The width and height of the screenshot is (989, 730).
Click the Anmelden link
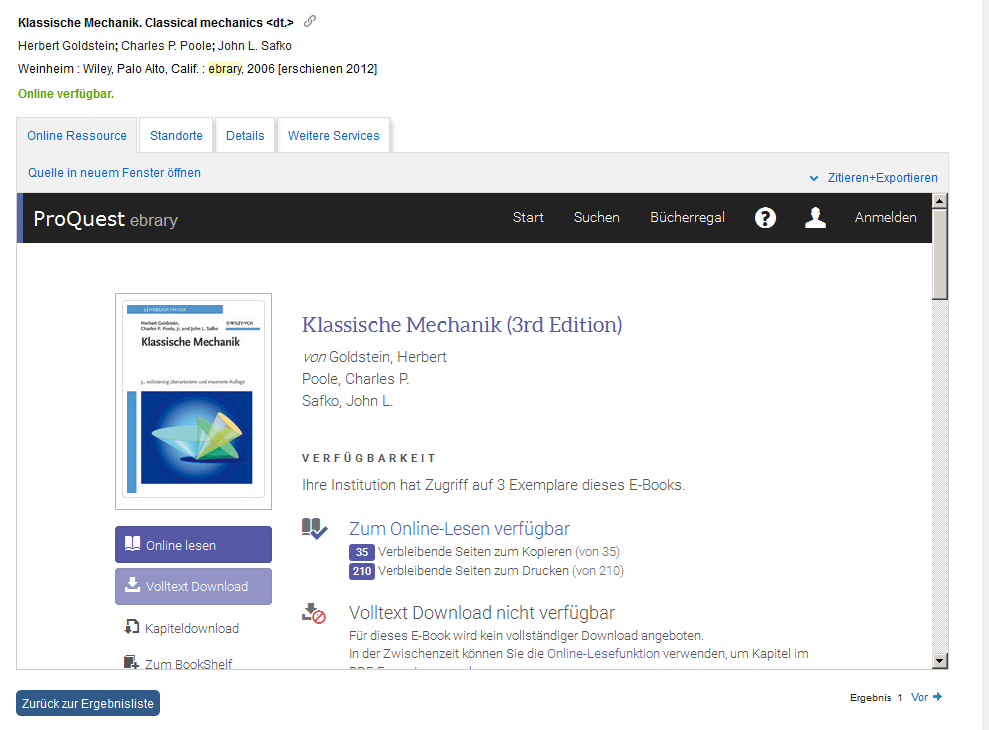[885, 217]
